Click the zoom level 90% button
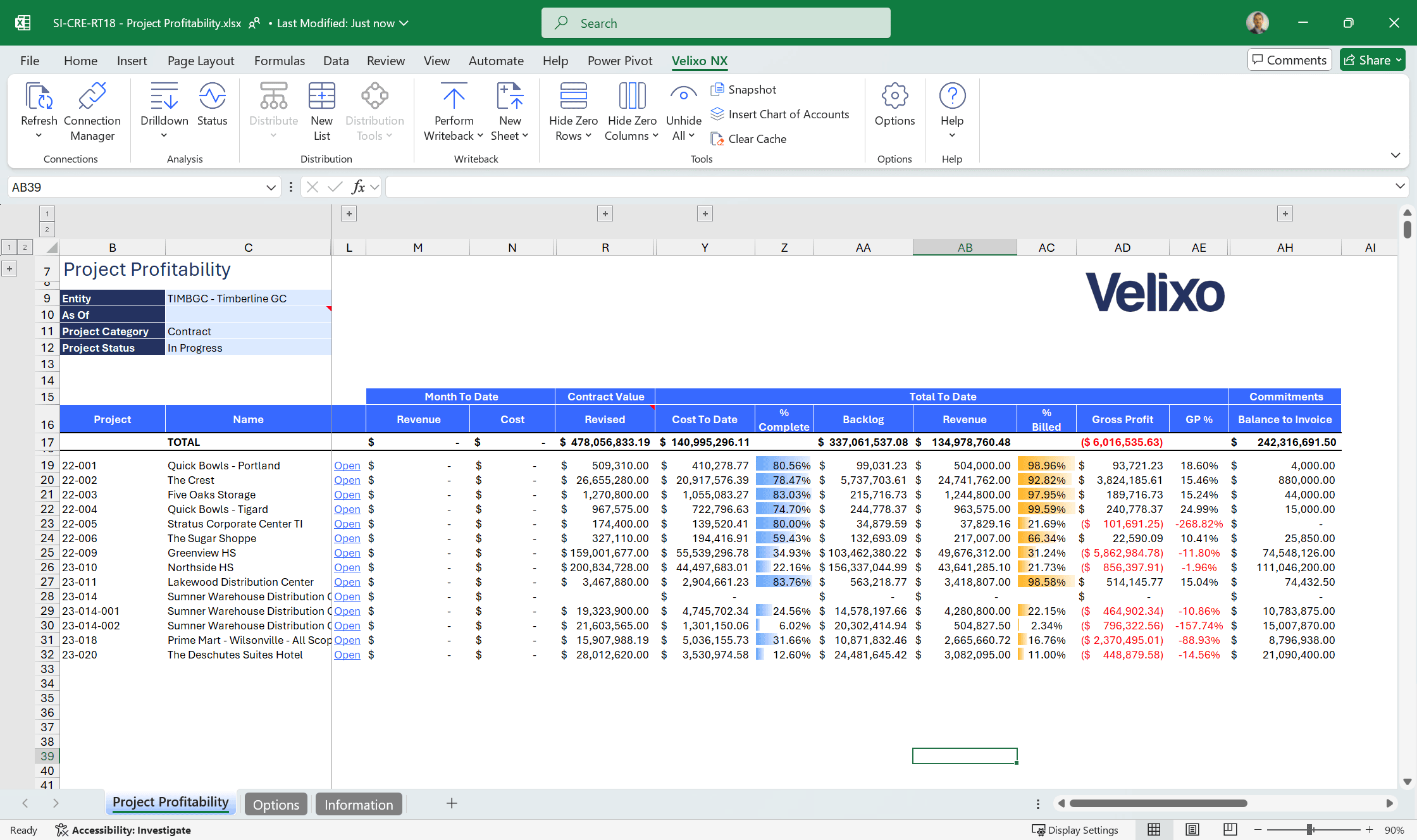The image size is (1417, 840). [1394, 830]
